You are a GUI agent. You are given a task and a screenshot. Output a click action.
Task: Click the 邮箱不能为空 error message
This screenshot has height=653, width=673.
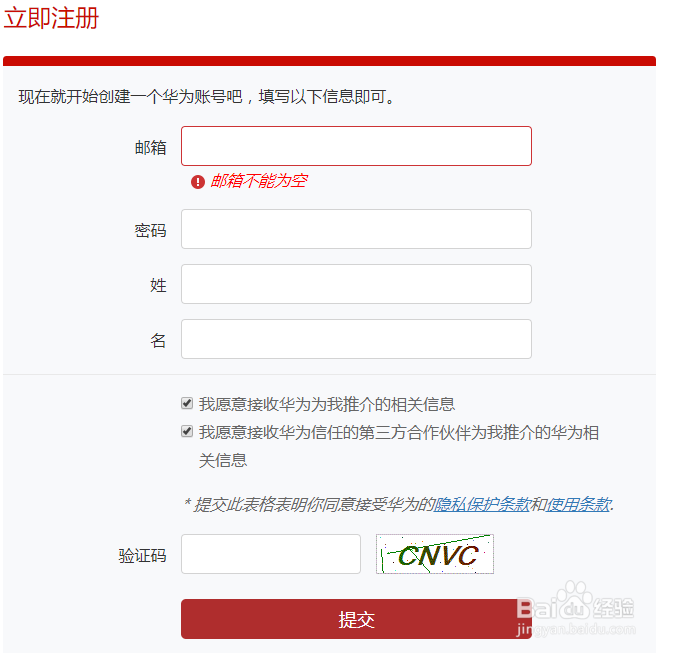coord(259,181)
